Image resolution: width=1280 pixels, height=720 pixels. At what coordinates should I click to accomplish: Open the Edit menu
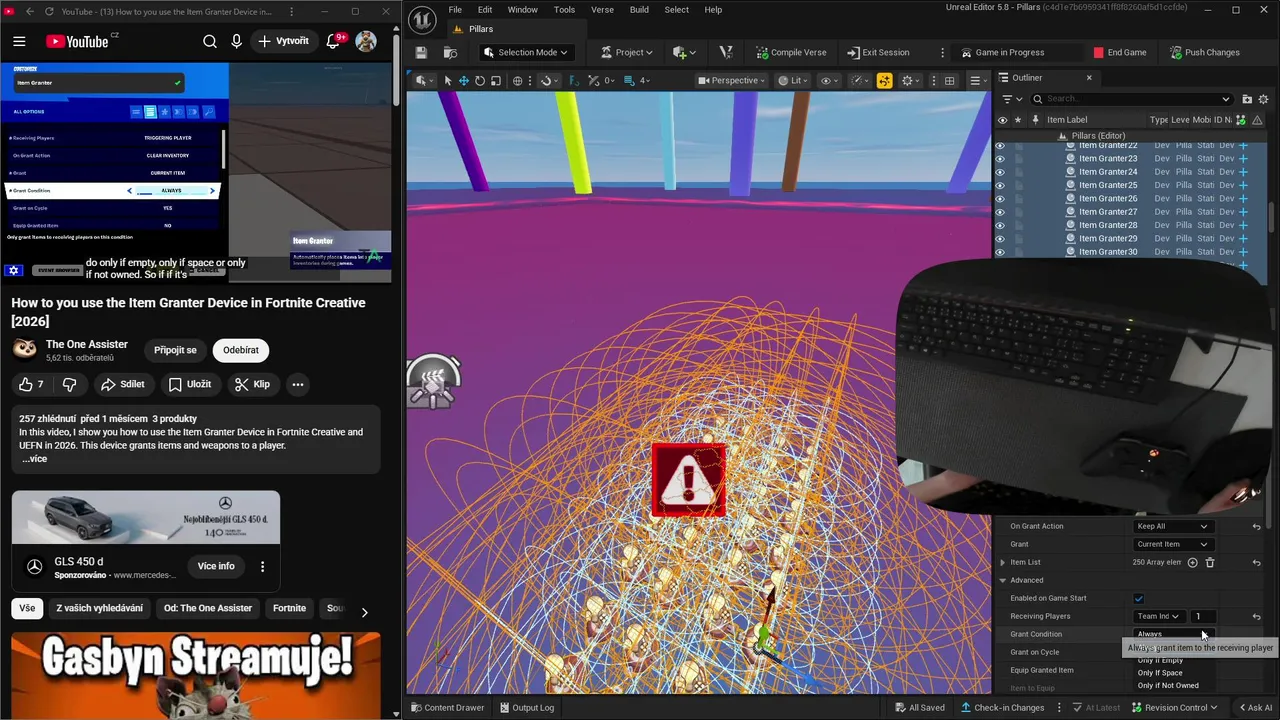point(485,10)
